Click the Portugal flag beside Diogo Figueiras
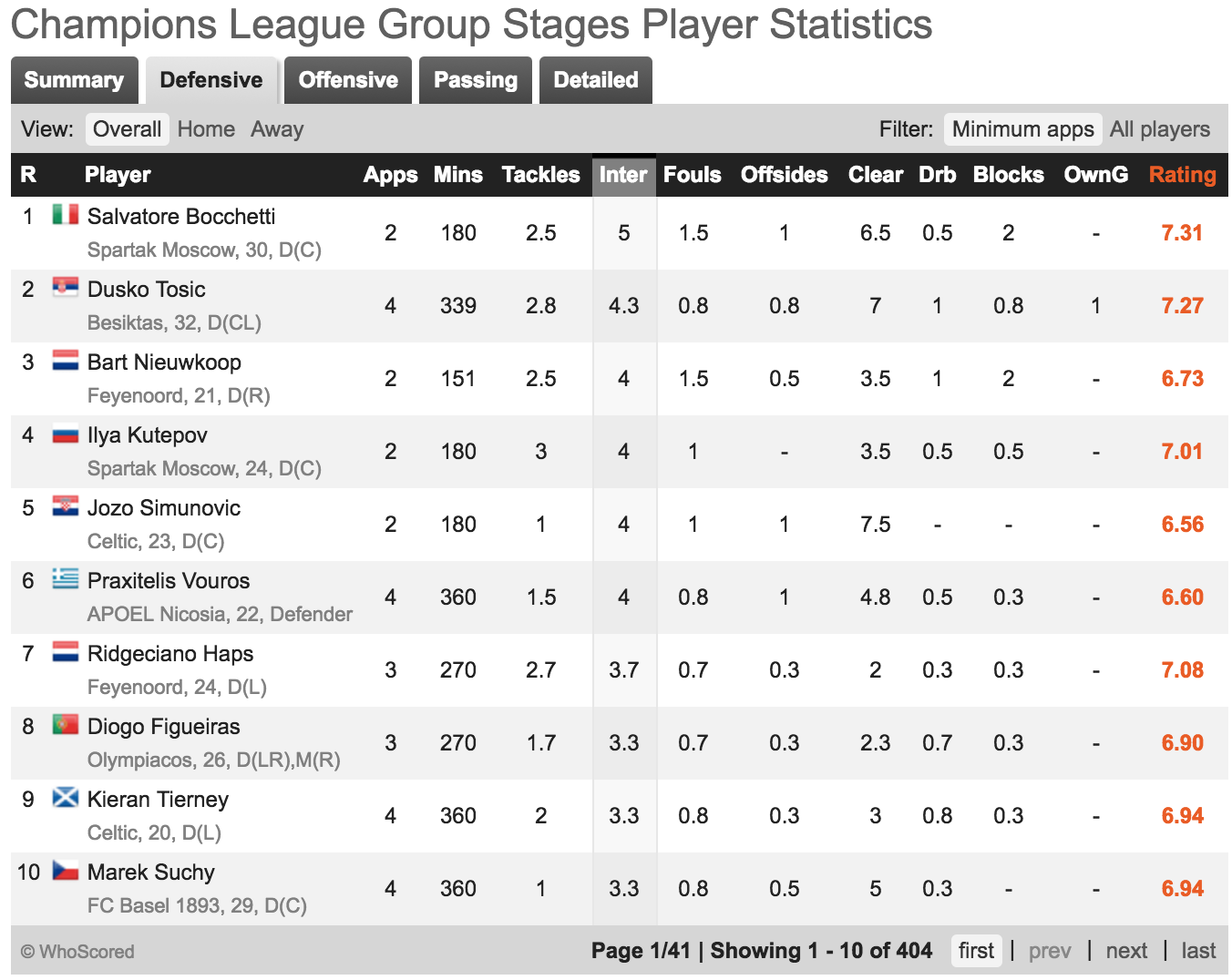This screenshot has width=1232, height=980. 66,725
